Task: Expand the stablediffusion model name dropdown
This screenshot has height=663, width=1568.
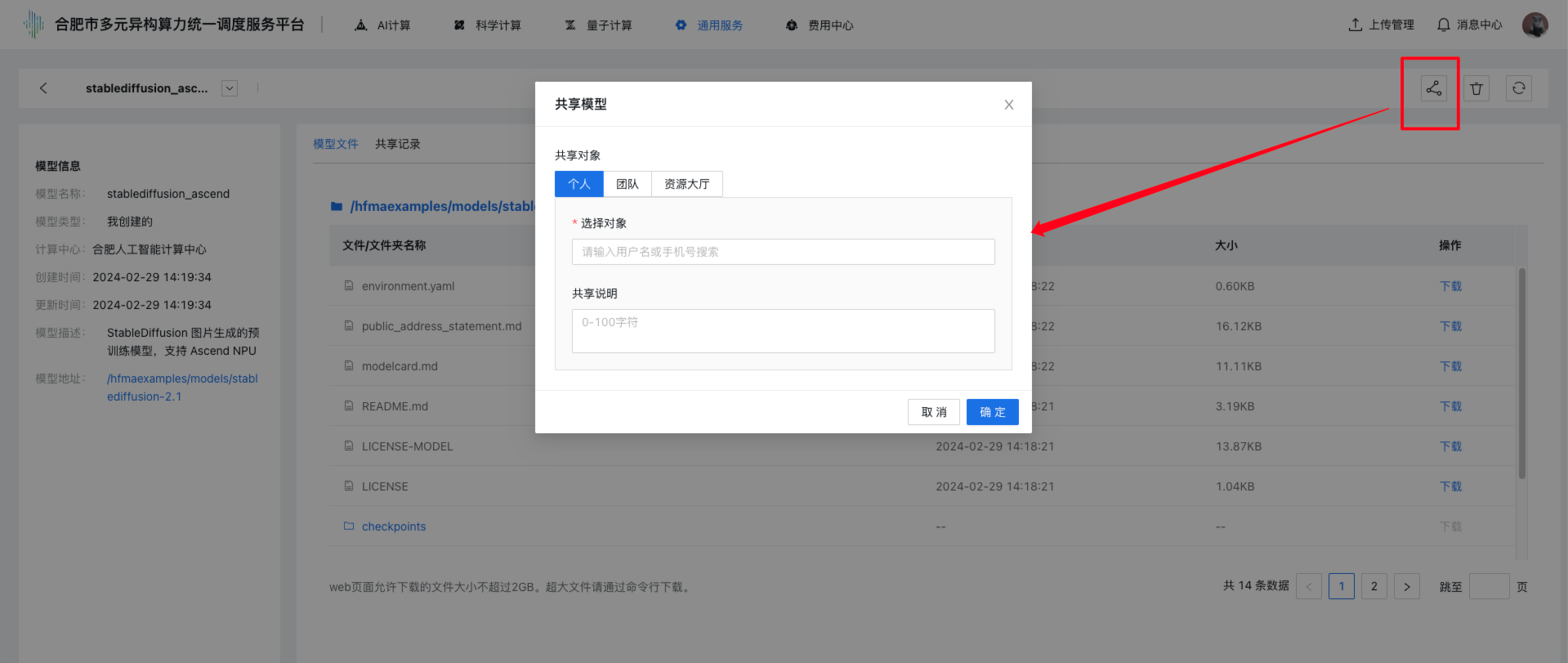Action: pos(230,88)
